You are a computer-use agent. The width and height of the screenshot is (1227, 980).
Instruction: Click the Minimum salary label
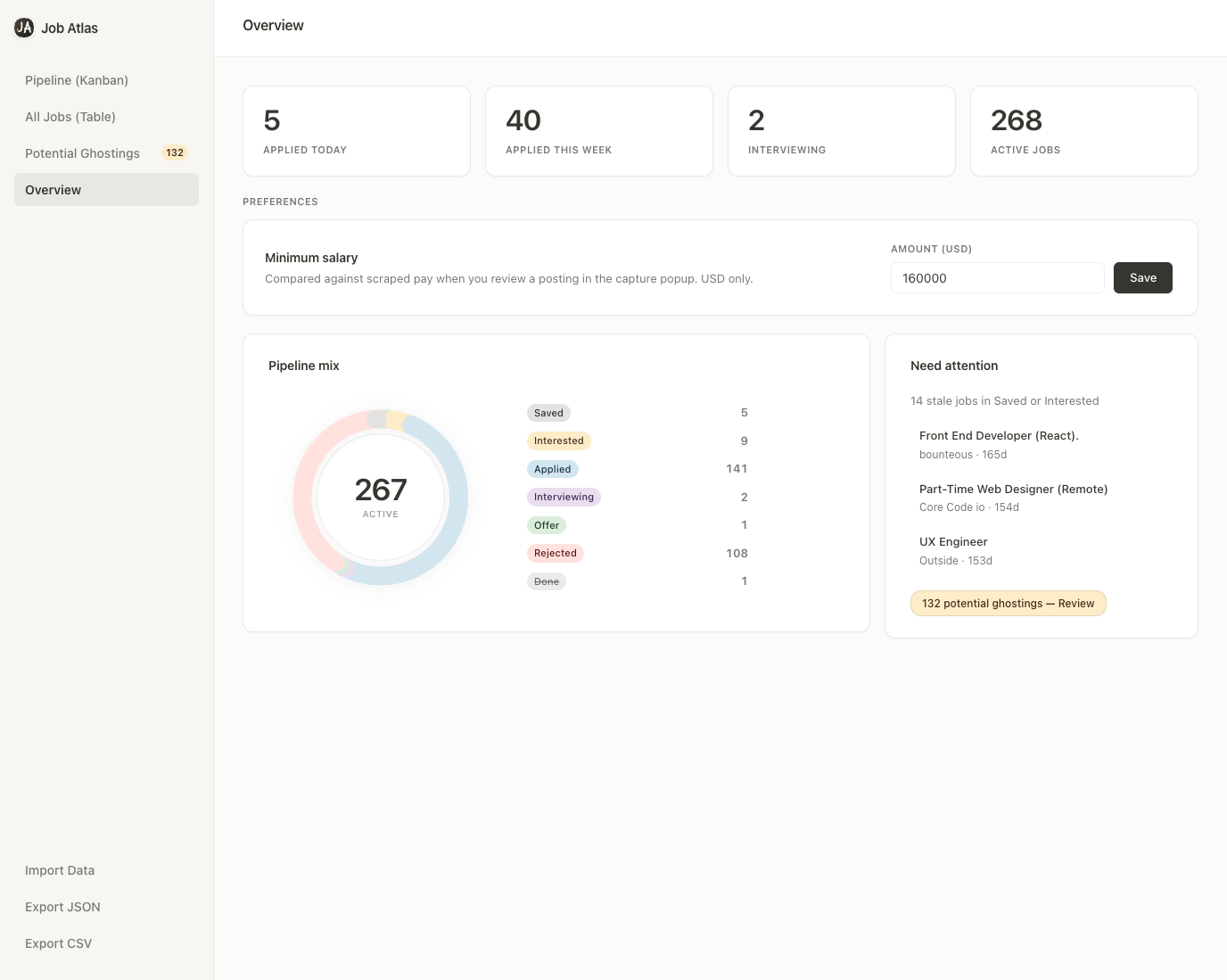click(311, 258)
